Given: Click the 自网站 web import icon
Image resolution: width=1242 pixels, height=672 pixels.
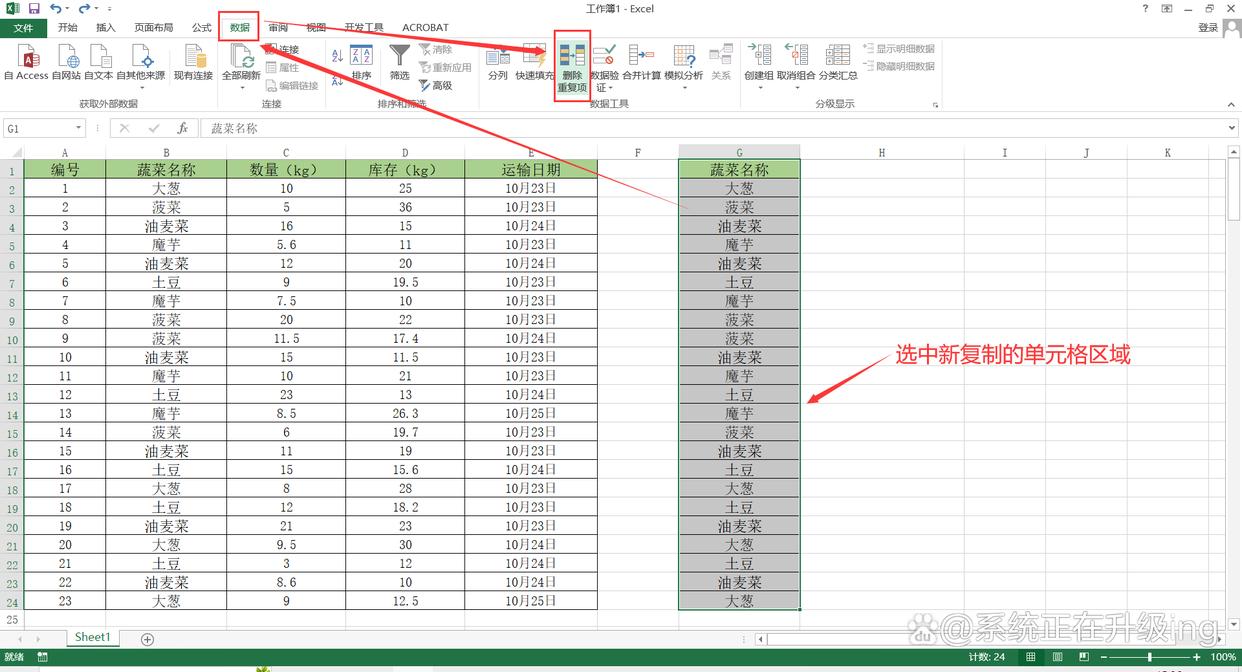Looking at the screenshot, I should coord(66,63).
